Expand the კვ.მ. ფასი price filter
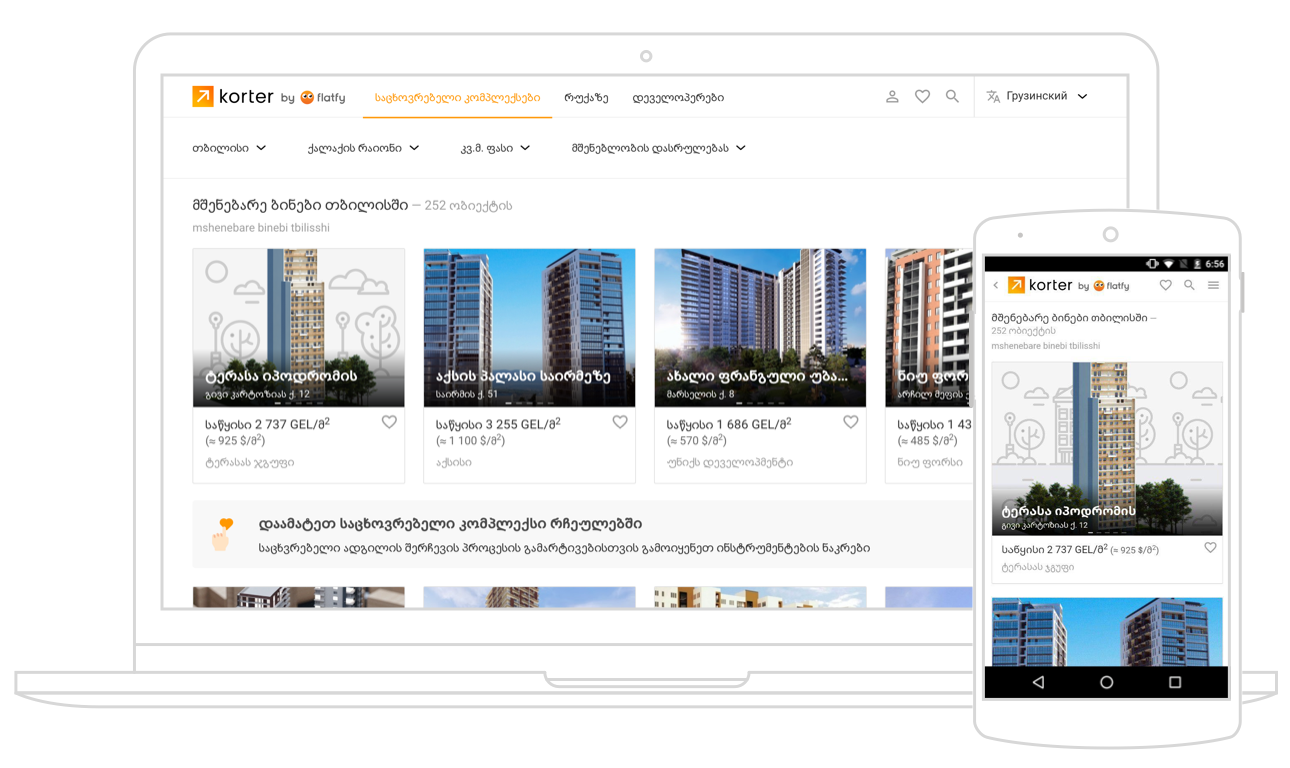Screen dimensions: 1290x768 click(x=495, y=148)
